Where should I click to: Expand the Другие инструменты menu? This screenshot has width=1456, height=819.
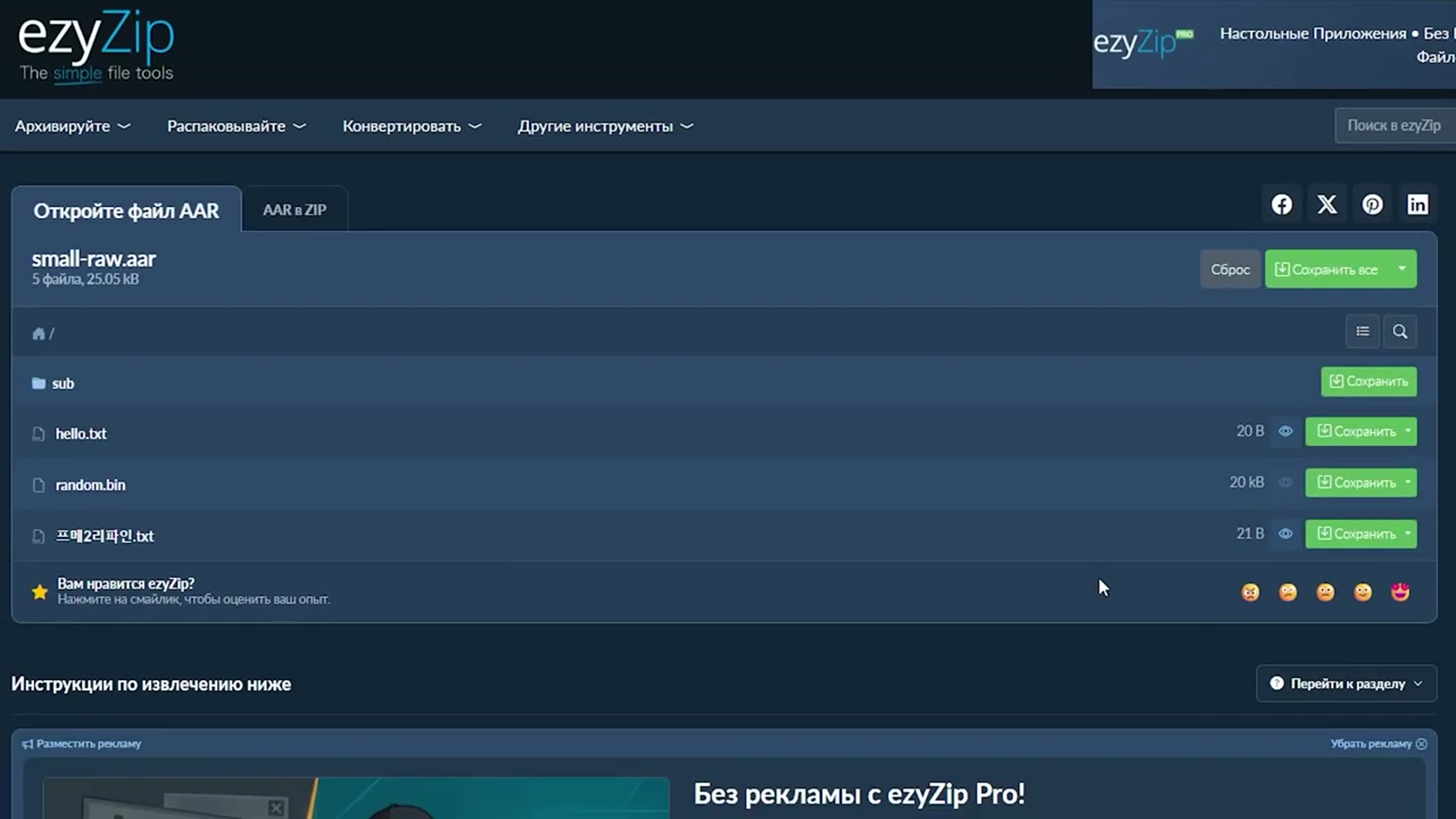pyautogui.click(x=606, y=126)
